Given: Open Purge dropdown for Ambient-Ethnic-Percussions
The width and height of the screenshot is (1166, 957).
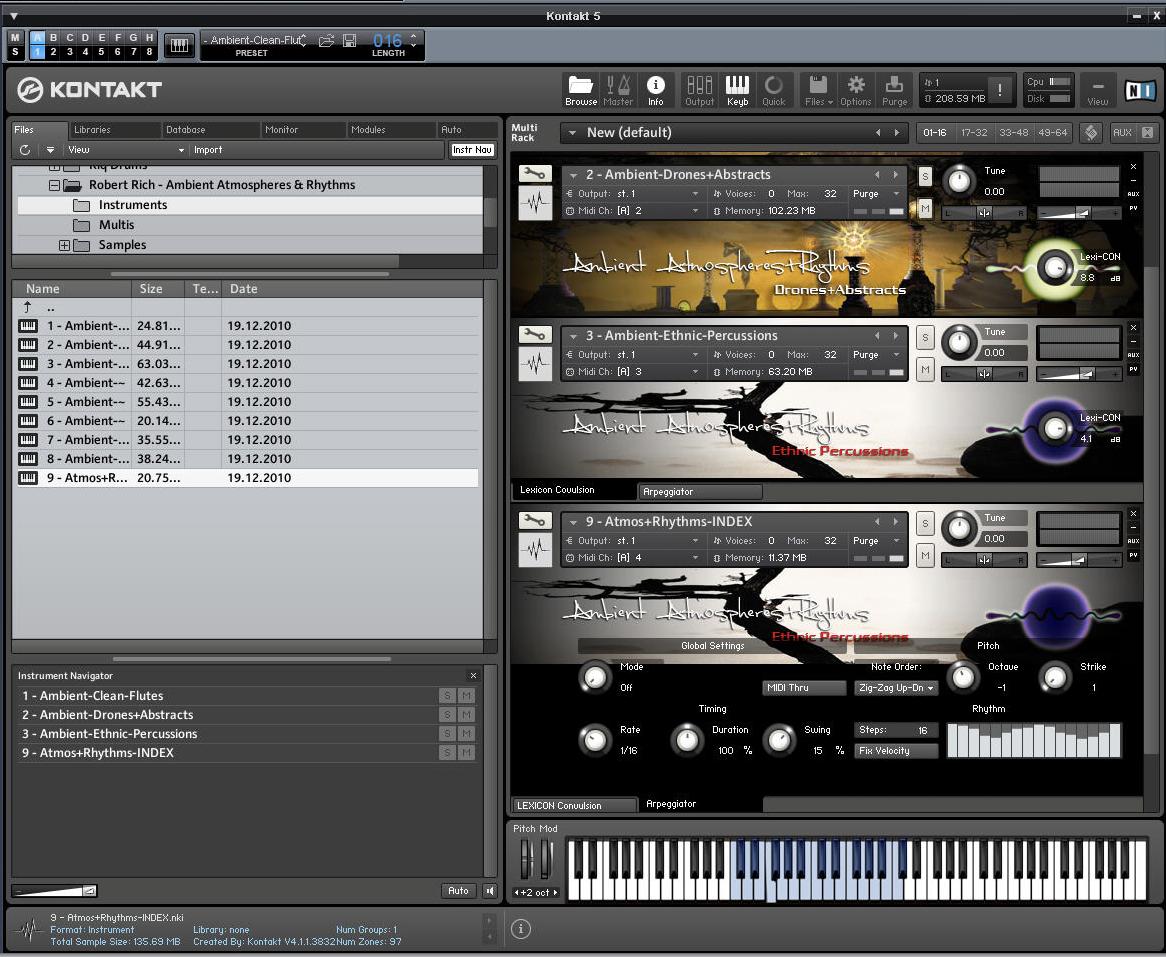Looking at the screenshot, I should pos(877,355).
